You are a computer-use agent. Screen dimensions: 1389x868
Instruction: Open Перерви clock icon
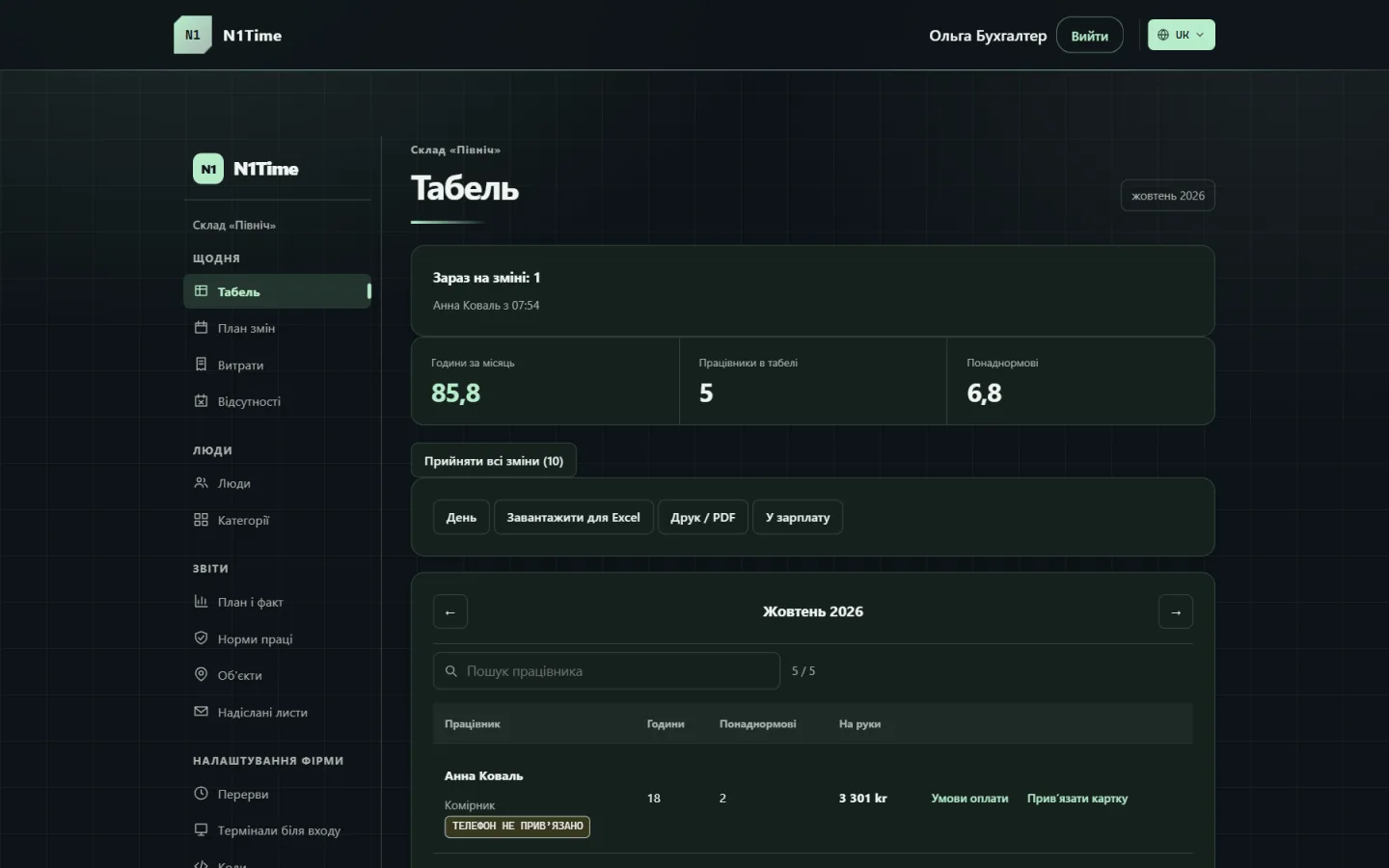tap(201, 794)
